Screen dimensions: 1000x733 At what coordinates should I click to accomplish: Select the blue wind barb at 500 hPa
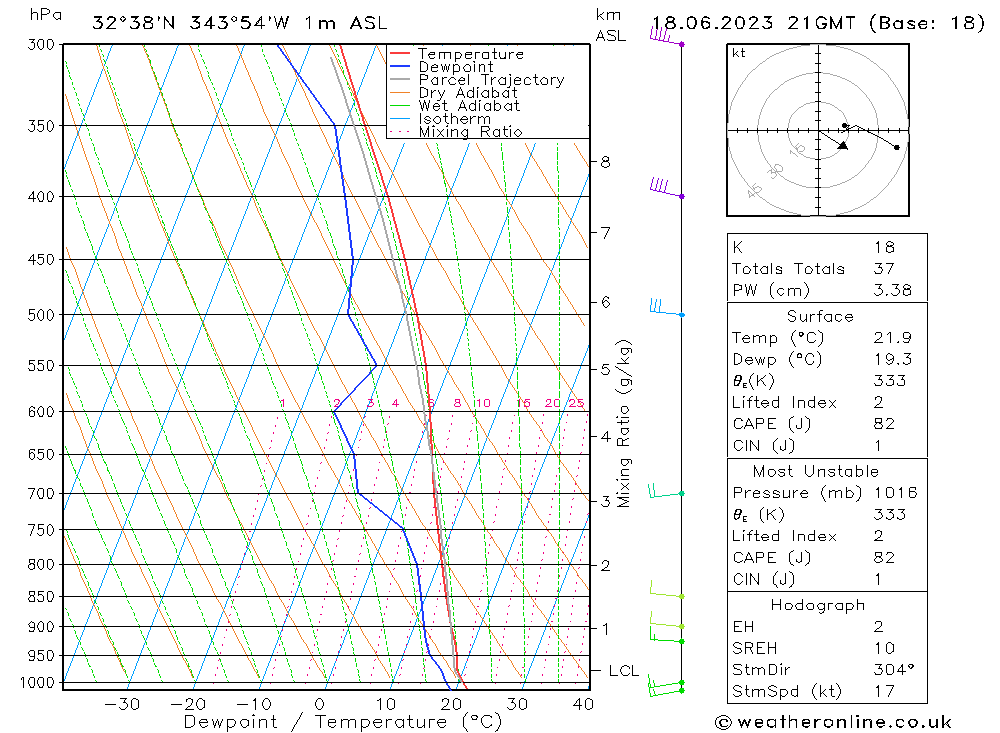[x=664, y=307]
